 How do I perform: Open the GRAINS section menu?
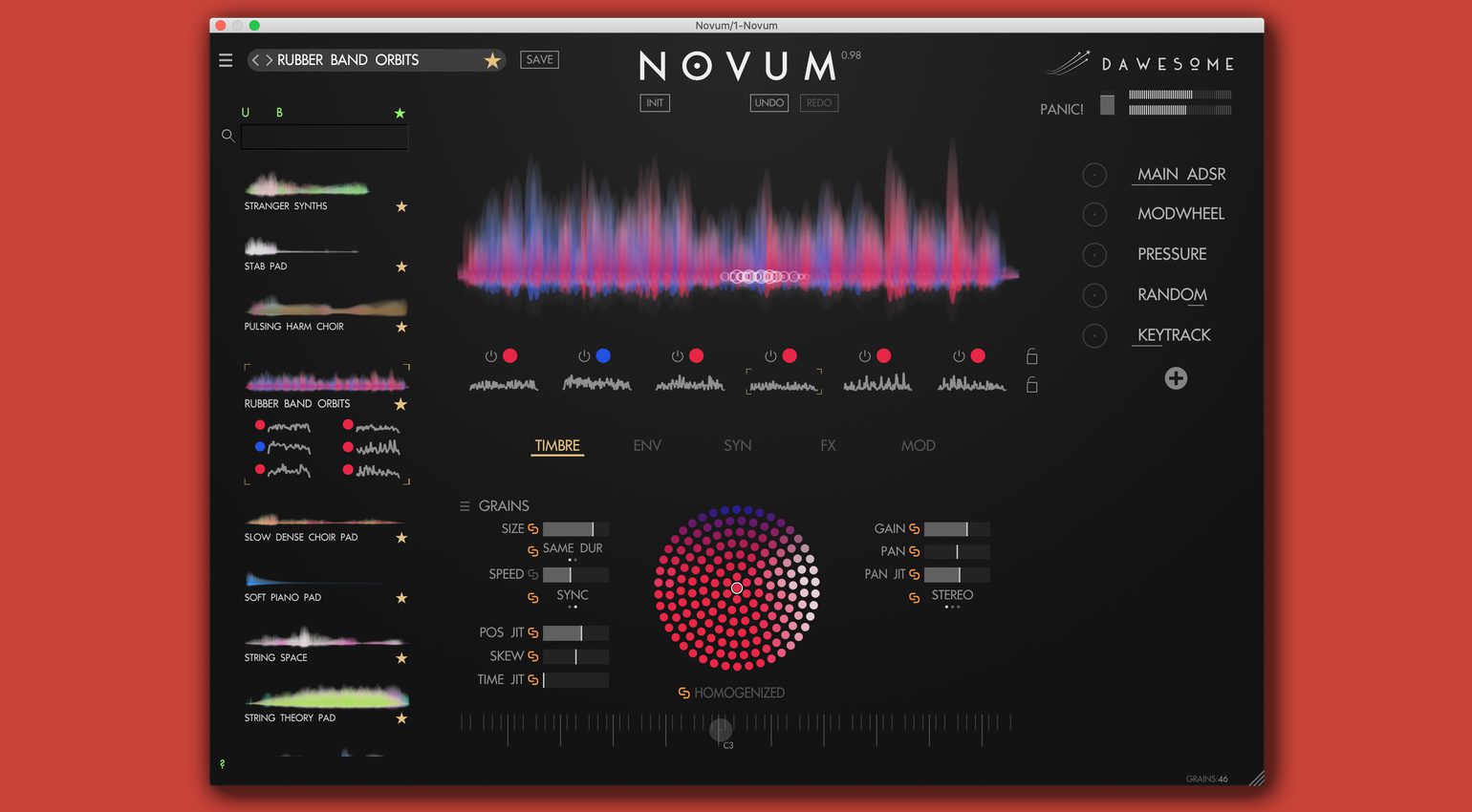point(465,506)
